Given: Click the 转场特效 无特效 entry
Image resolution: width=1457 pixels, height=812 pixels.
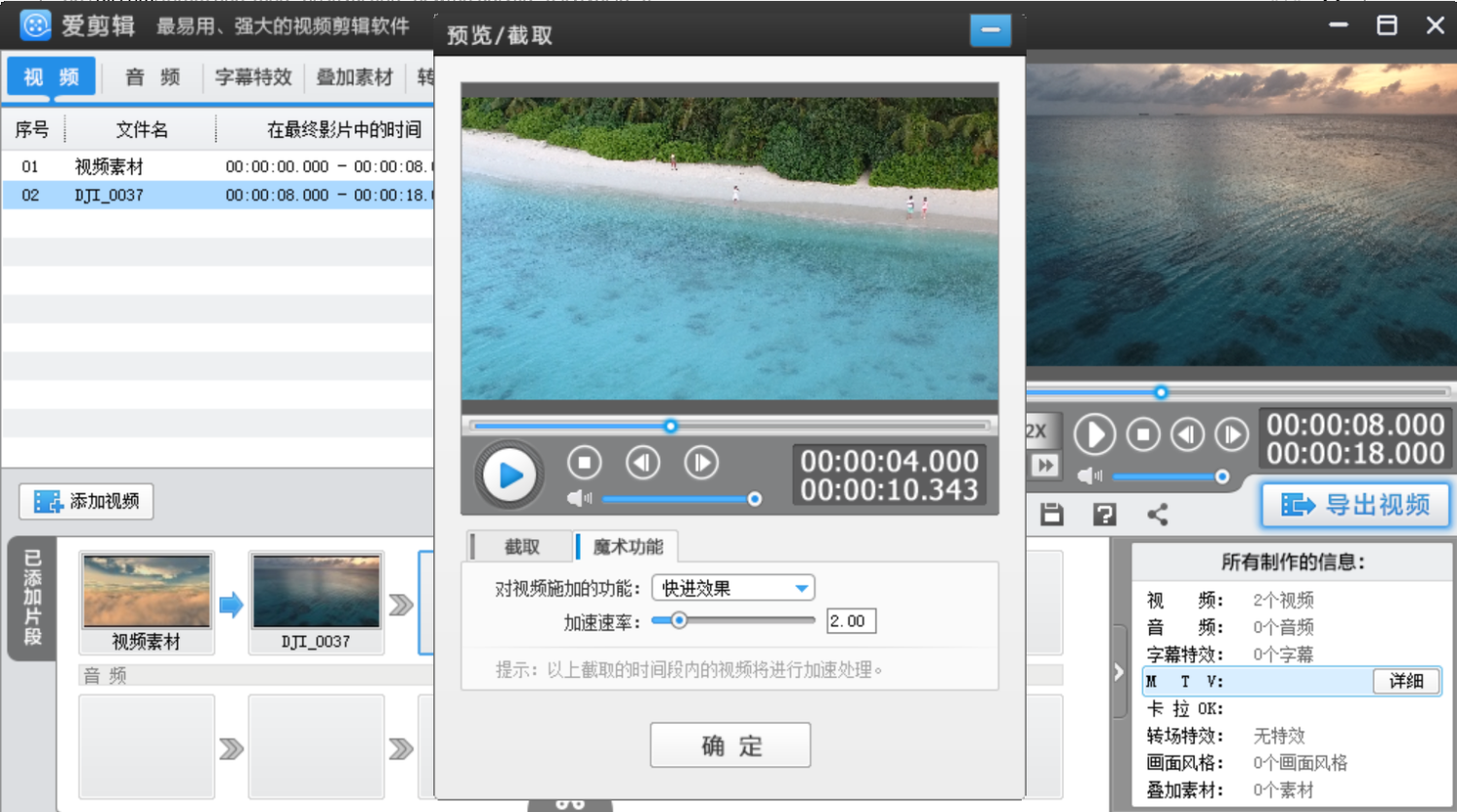Looking at the screenshot, I should 1279,735.
